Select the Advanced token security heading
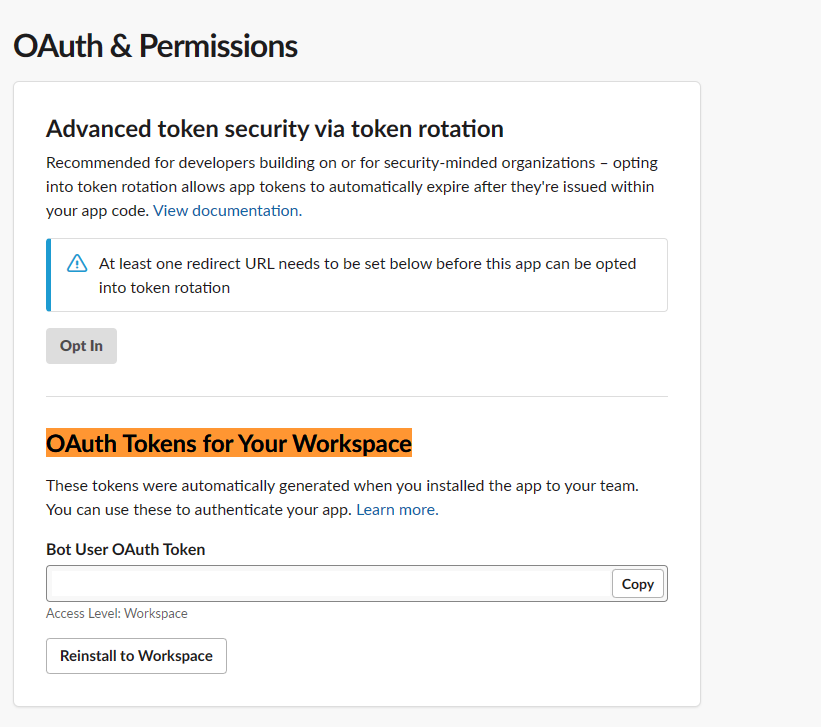821x727 pixels. (274, 129)
